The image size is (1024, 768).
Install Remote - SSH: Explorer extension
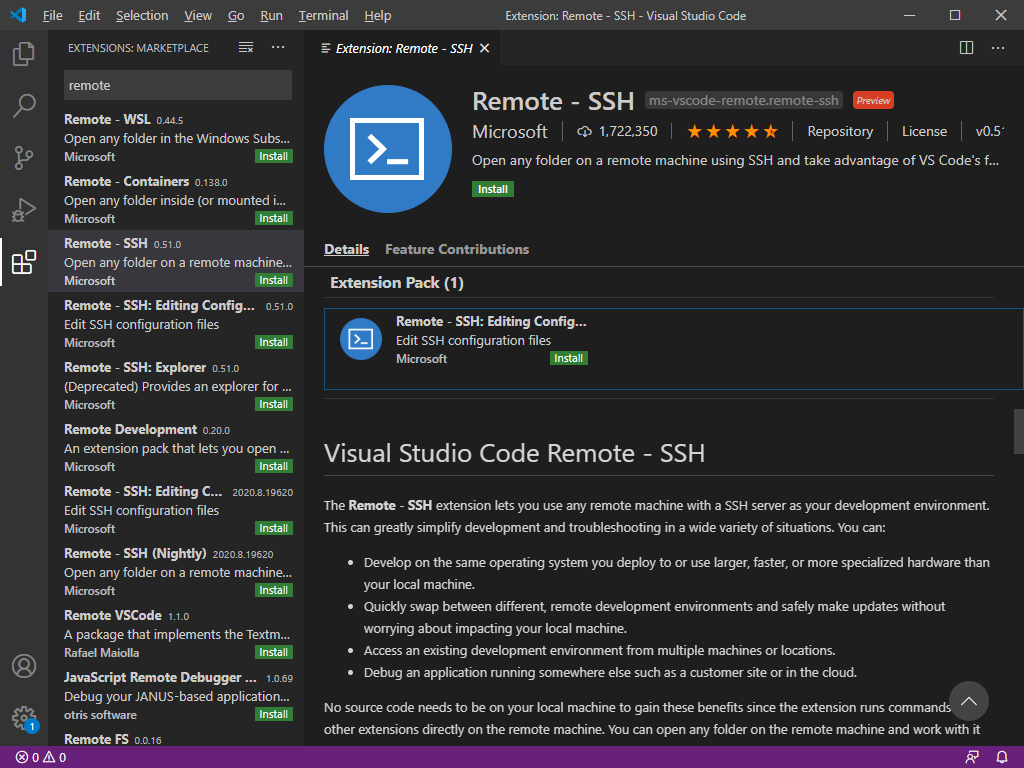(274, 404)
